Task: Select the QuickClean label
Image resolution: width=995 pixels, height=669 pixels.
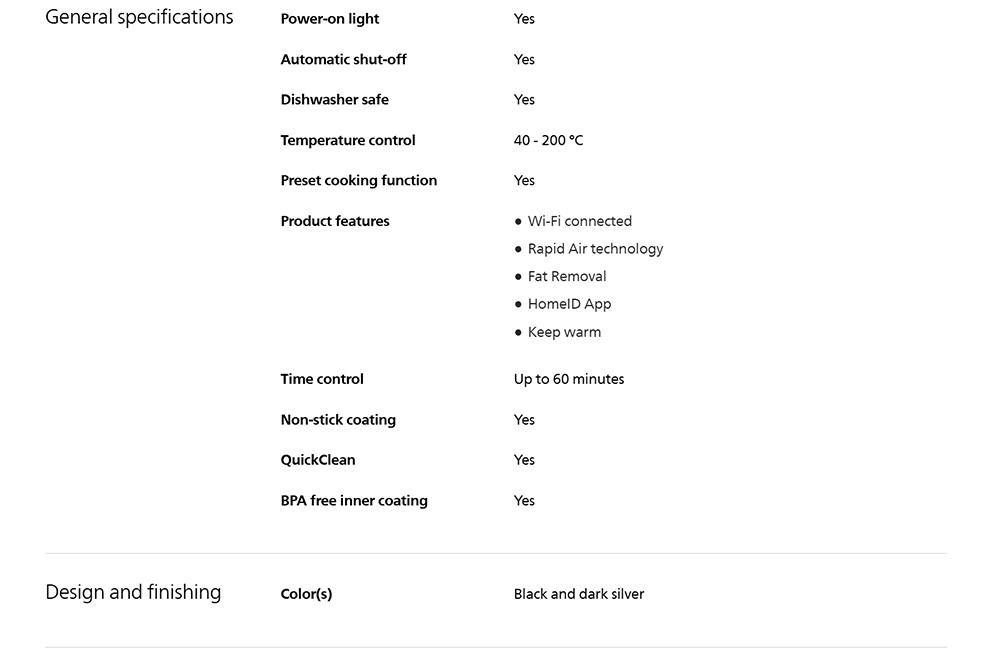Action: point(318,460)
